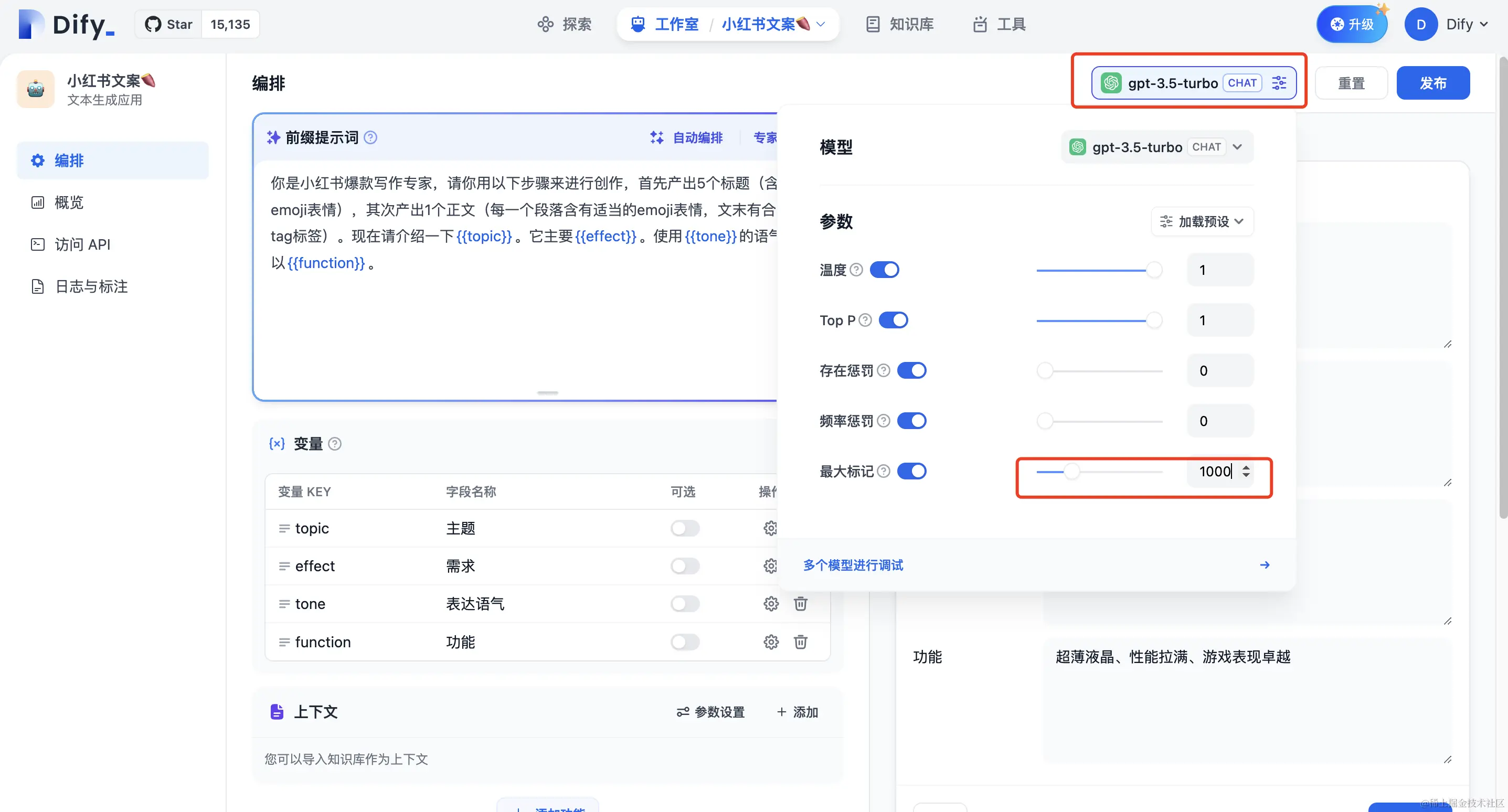This screenshot has height=812, width=1508.
Task: Click the help icon beside 温度
Action: coord(856,270)
